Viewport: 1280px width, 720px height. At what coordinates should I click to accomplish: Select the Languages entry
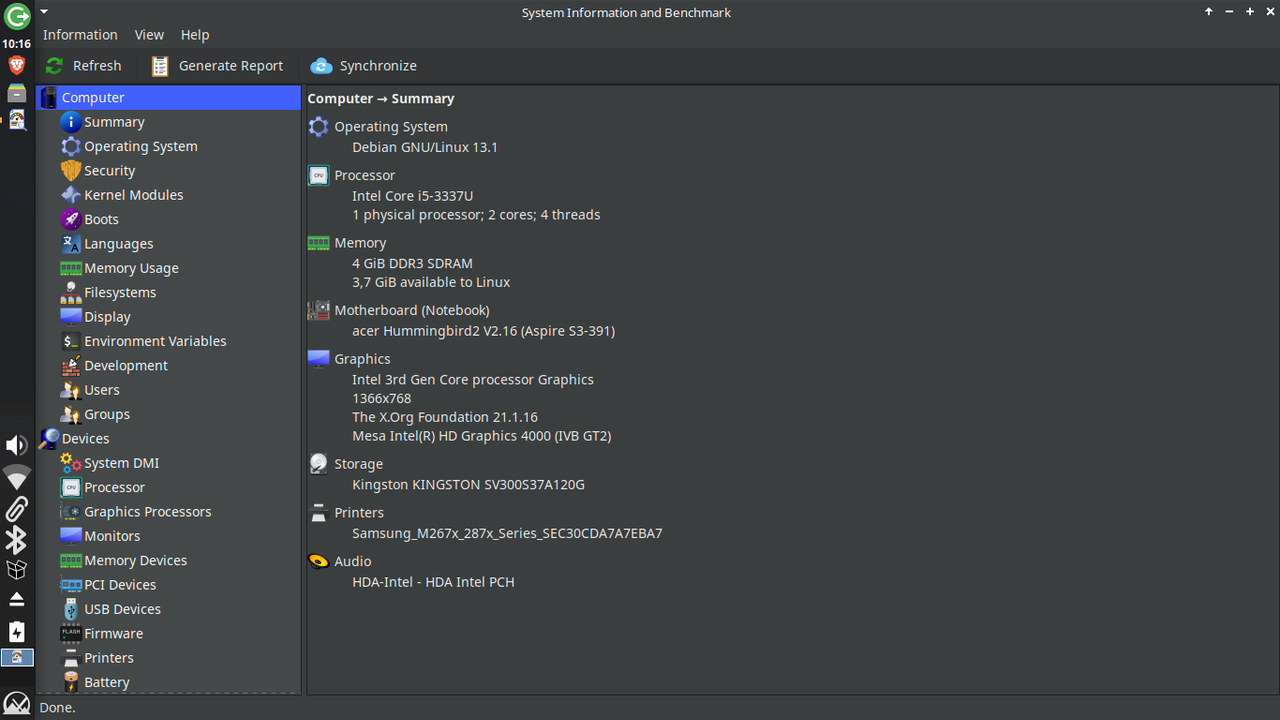point(118,244)
